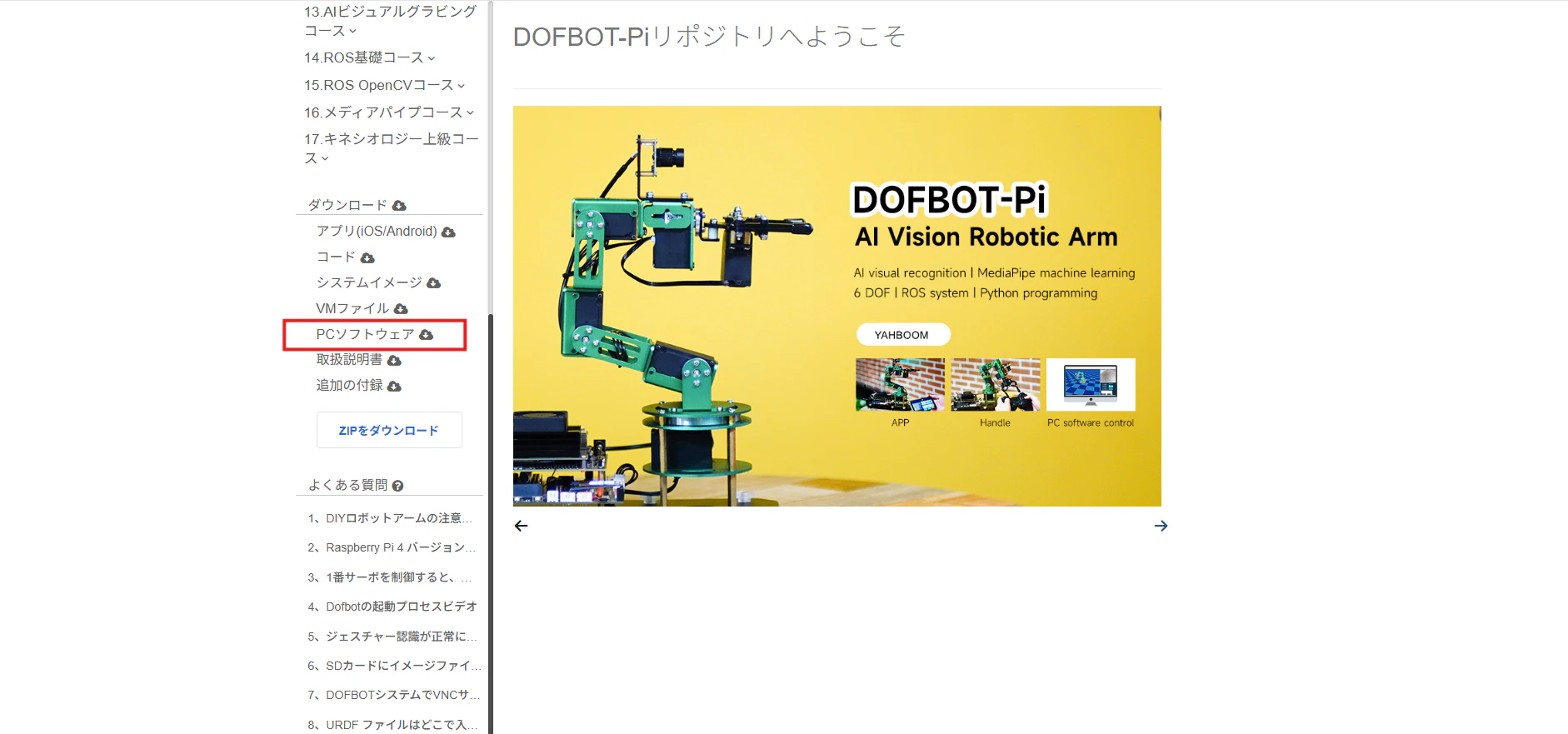This screenshot has width=1568, height=734.
Task: Click the よくある質問 section heading
Action: click(x=347, y=485)
